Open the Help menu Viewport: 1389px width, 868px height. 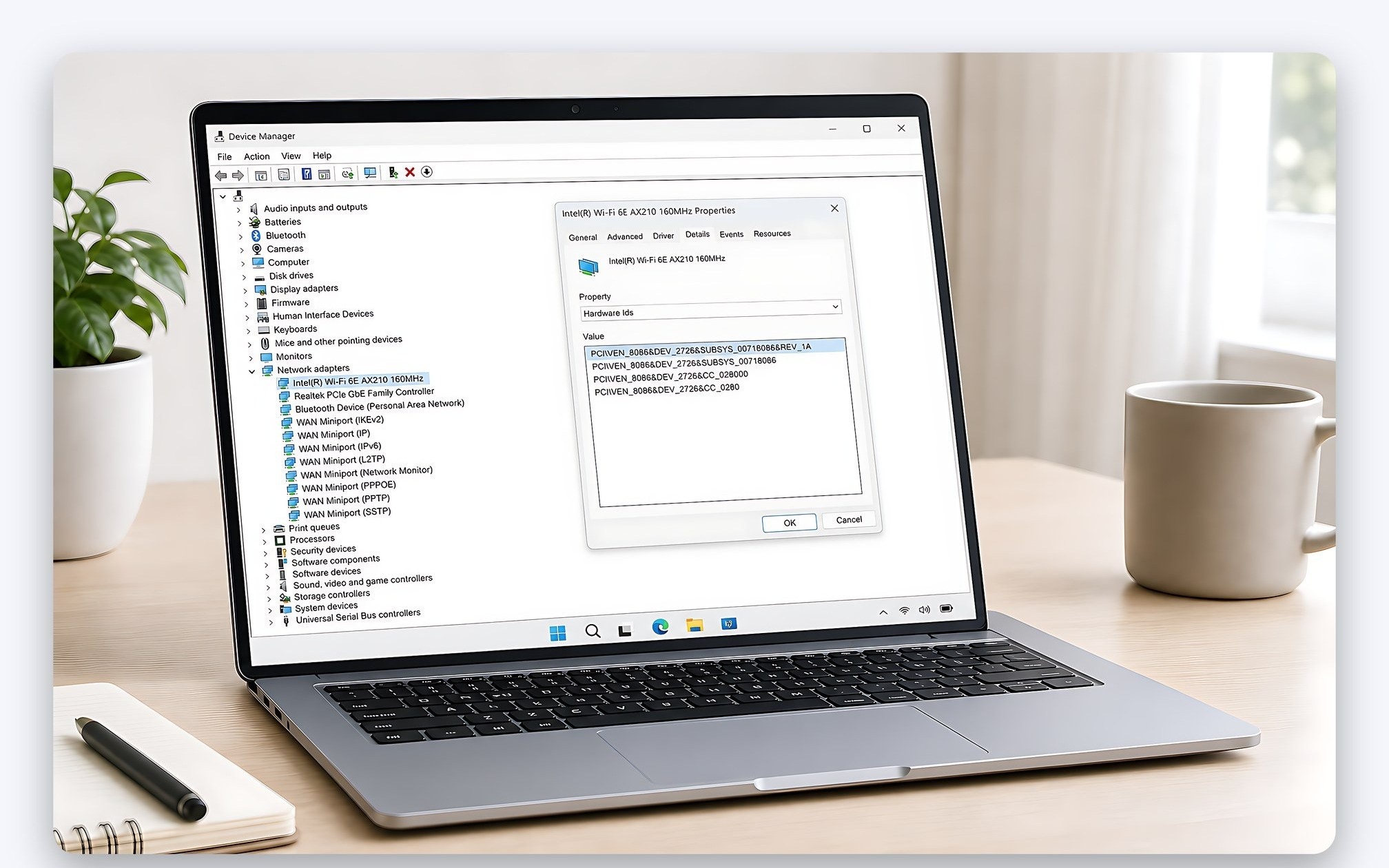click(322, 155)
